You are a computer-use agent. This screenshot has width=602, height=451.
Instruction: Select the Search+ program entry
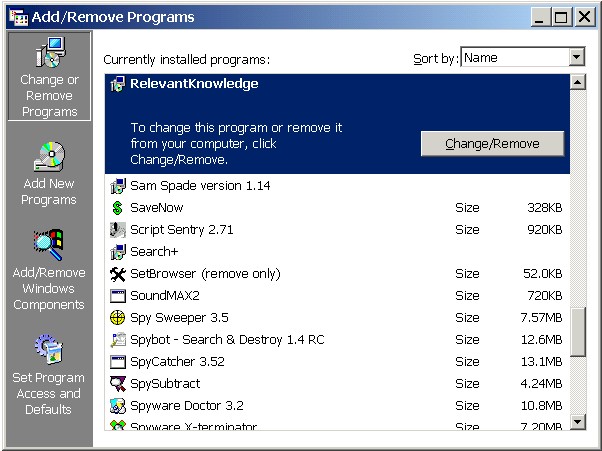click(337, 252)
